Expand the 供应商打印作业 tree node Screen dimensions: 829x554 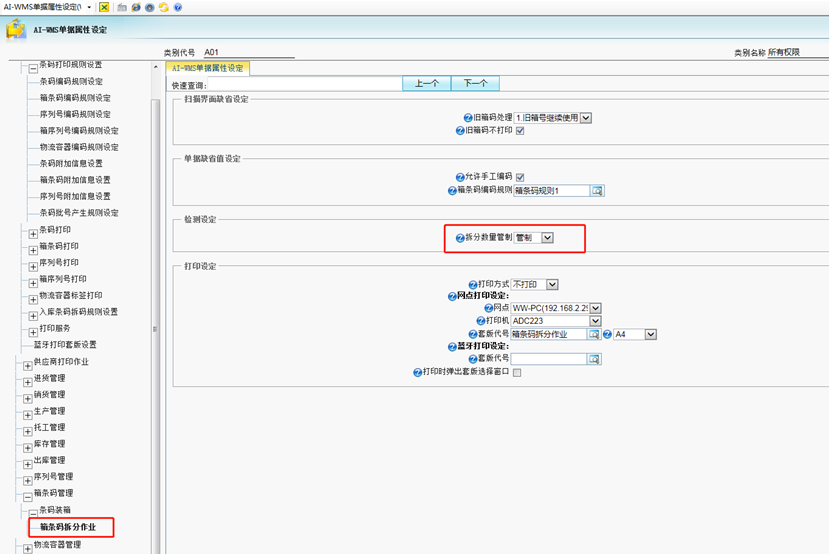tap(28, 362)
